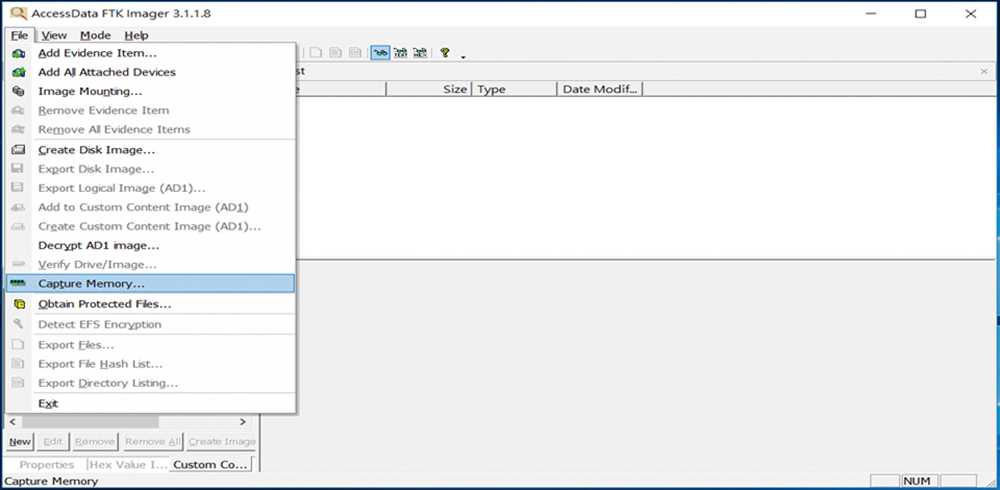Click the Detect EFS Encryption key icon
Screen dimensions: 1000x490
click(x=18, y=324)
